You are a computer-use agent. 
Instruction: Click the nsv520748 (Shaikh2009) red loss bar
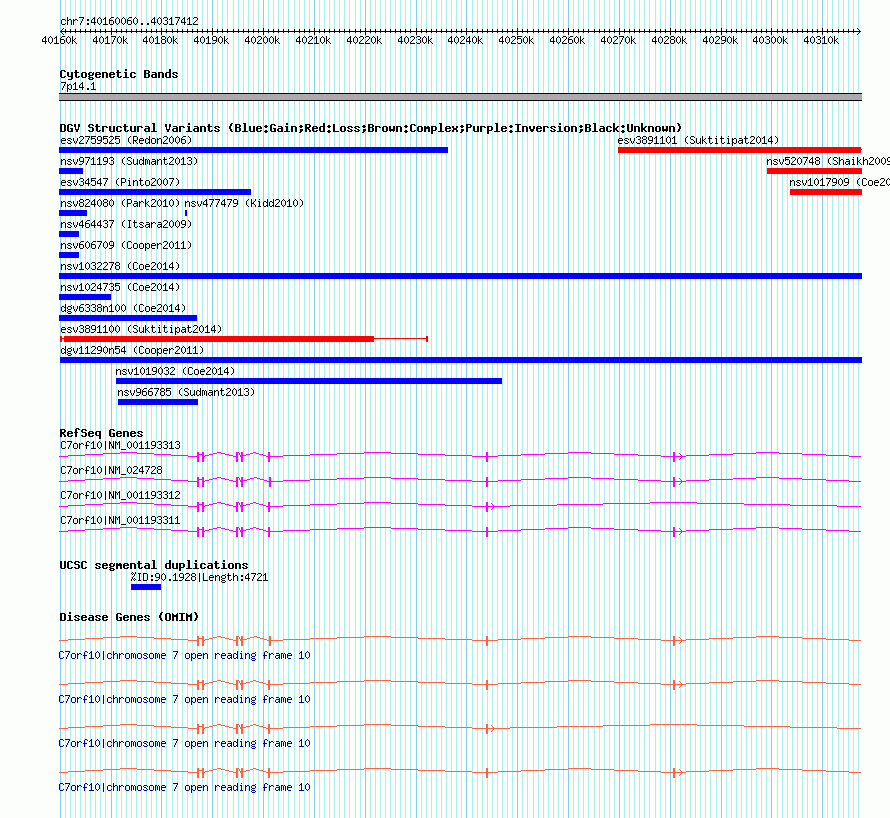[x=815, y=171]
